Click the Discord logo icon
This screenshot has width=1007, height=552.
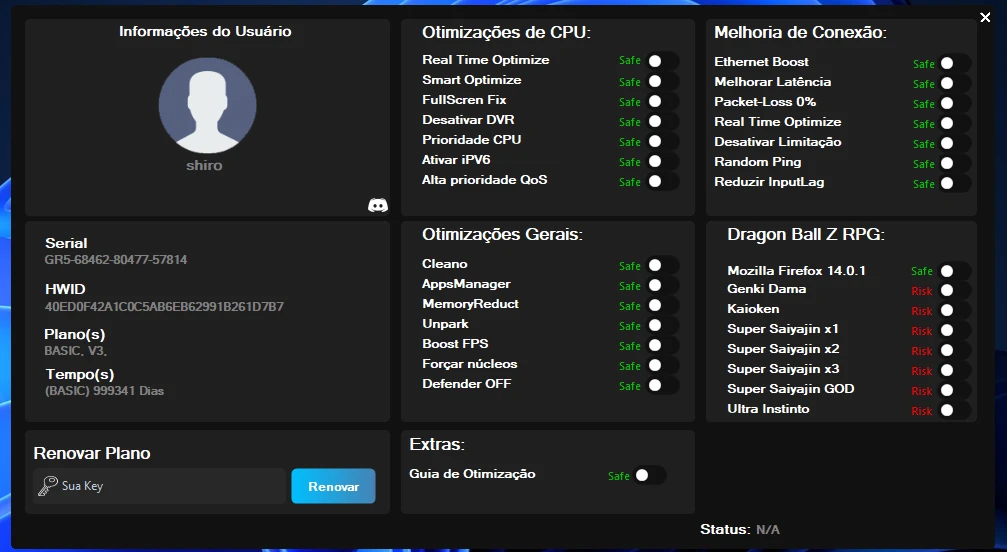click(378, 205)
